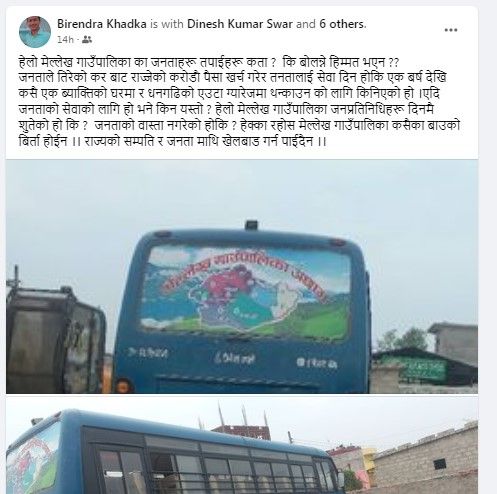497x494 pixels.
Task: Click the roof light atop the bus
Action: (252, 225)
